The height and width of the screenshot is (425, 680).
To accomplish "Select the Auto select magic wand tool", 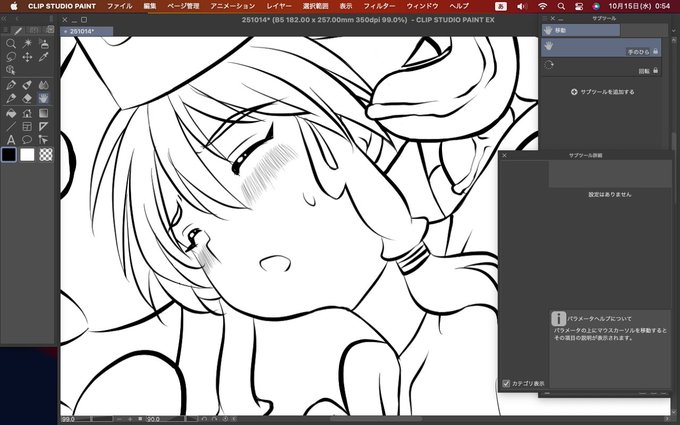I will click(x=27, y=43).
